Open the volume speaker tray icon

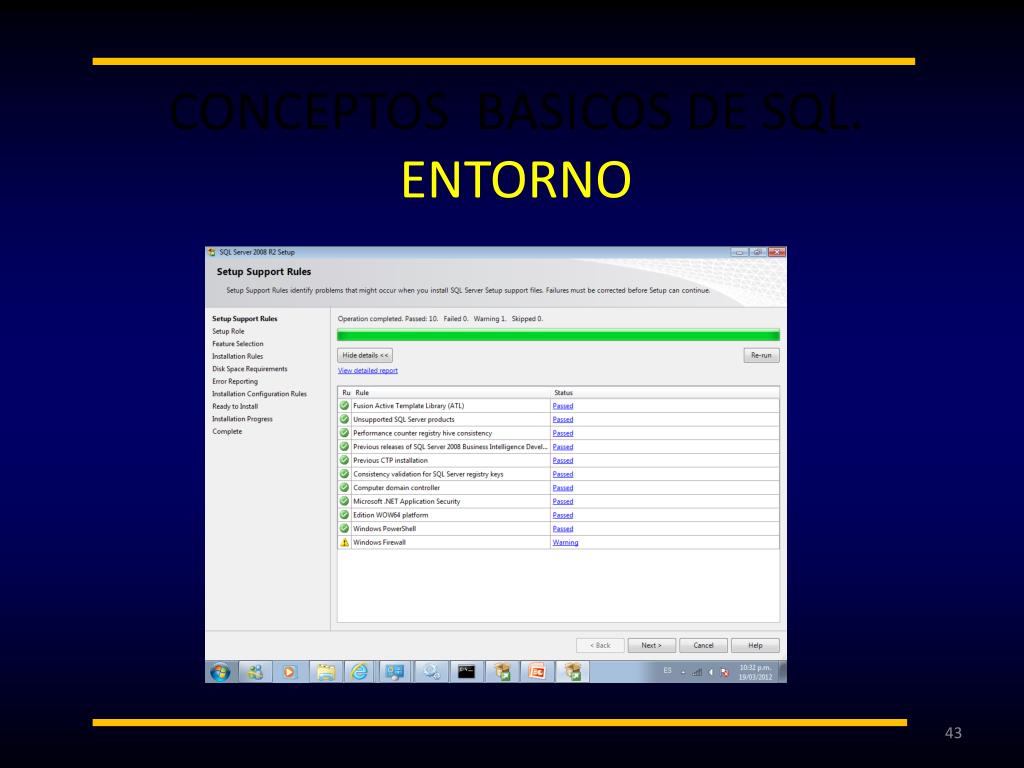711,672
